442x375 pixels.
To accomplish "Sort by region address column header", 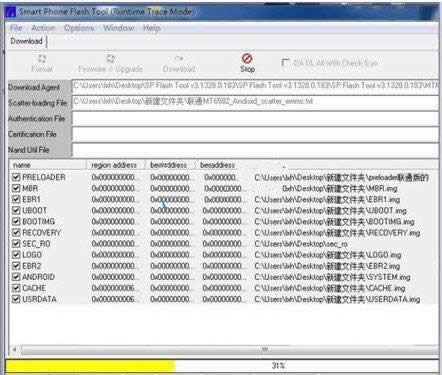I will pyautogui.click(x=116, y=165).
